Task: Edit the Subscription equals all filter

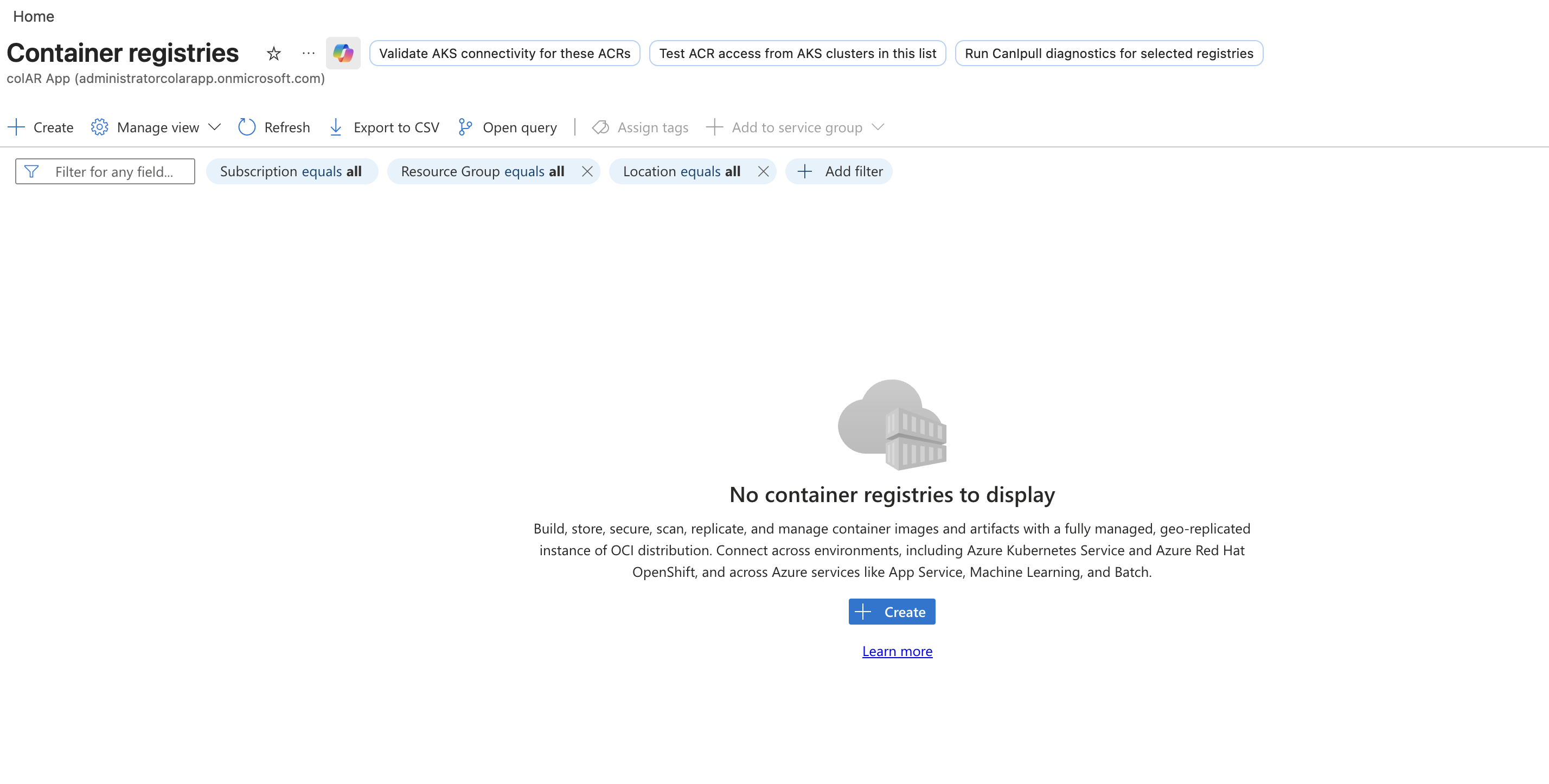Action: pos(292,171)
